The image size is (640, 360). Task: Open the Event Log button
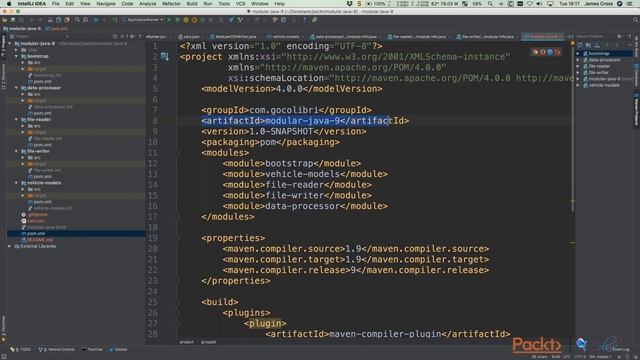[x=620, y=349]
